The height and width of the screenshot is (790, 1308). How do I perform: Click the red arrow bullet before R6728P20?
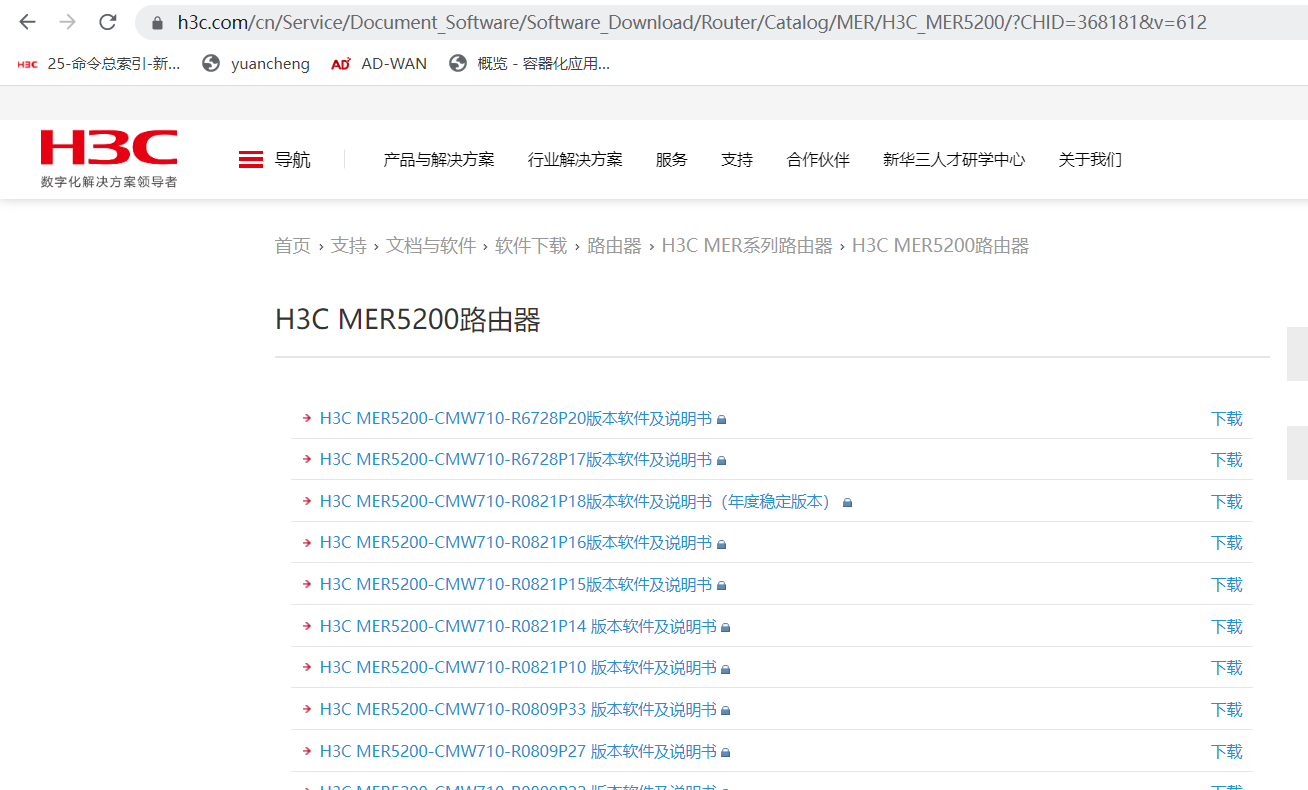[x=307, y=418]
